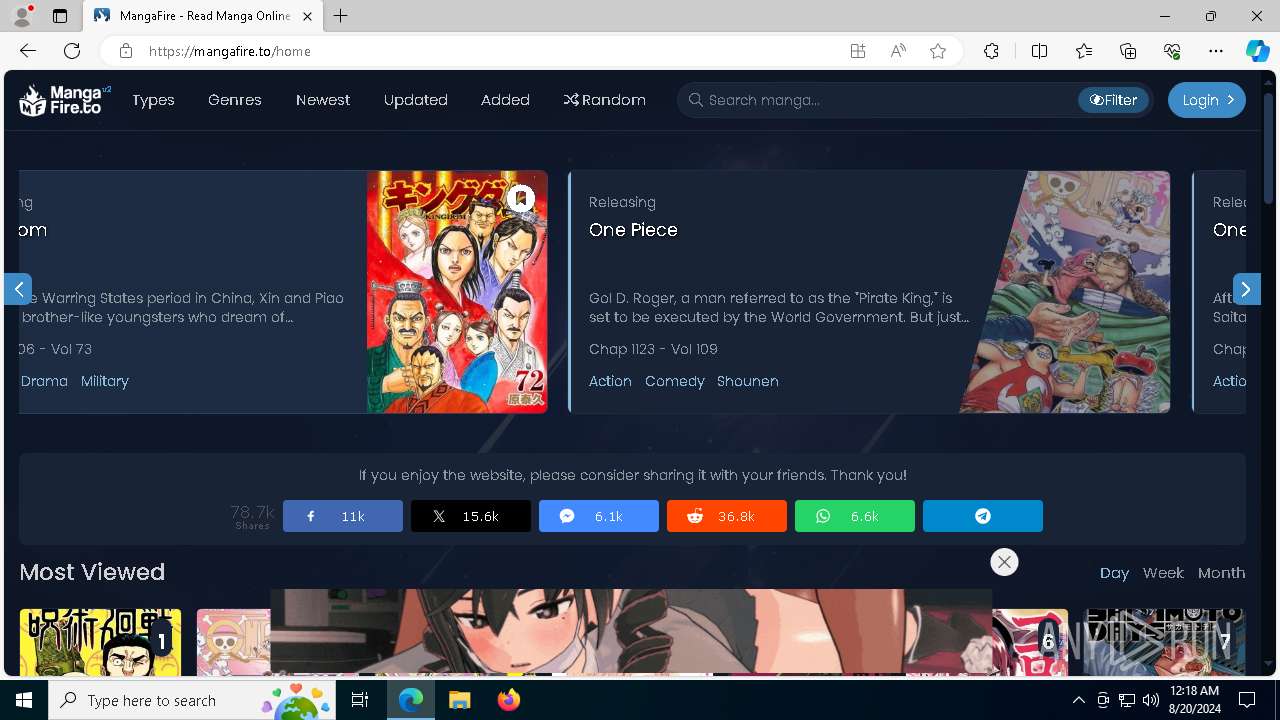Close the overlay ad banner
The height and width of the screenshot is (720, 1280).
(x=1004, y=562)
